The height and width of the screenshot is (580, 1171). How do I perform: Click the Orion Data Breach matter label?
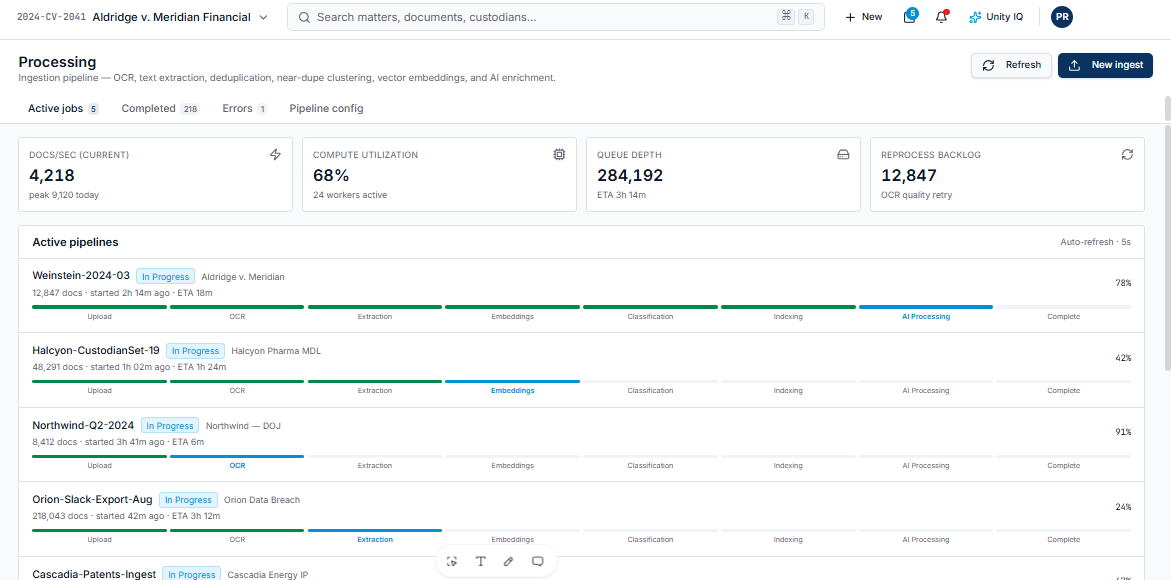[261, 500]
